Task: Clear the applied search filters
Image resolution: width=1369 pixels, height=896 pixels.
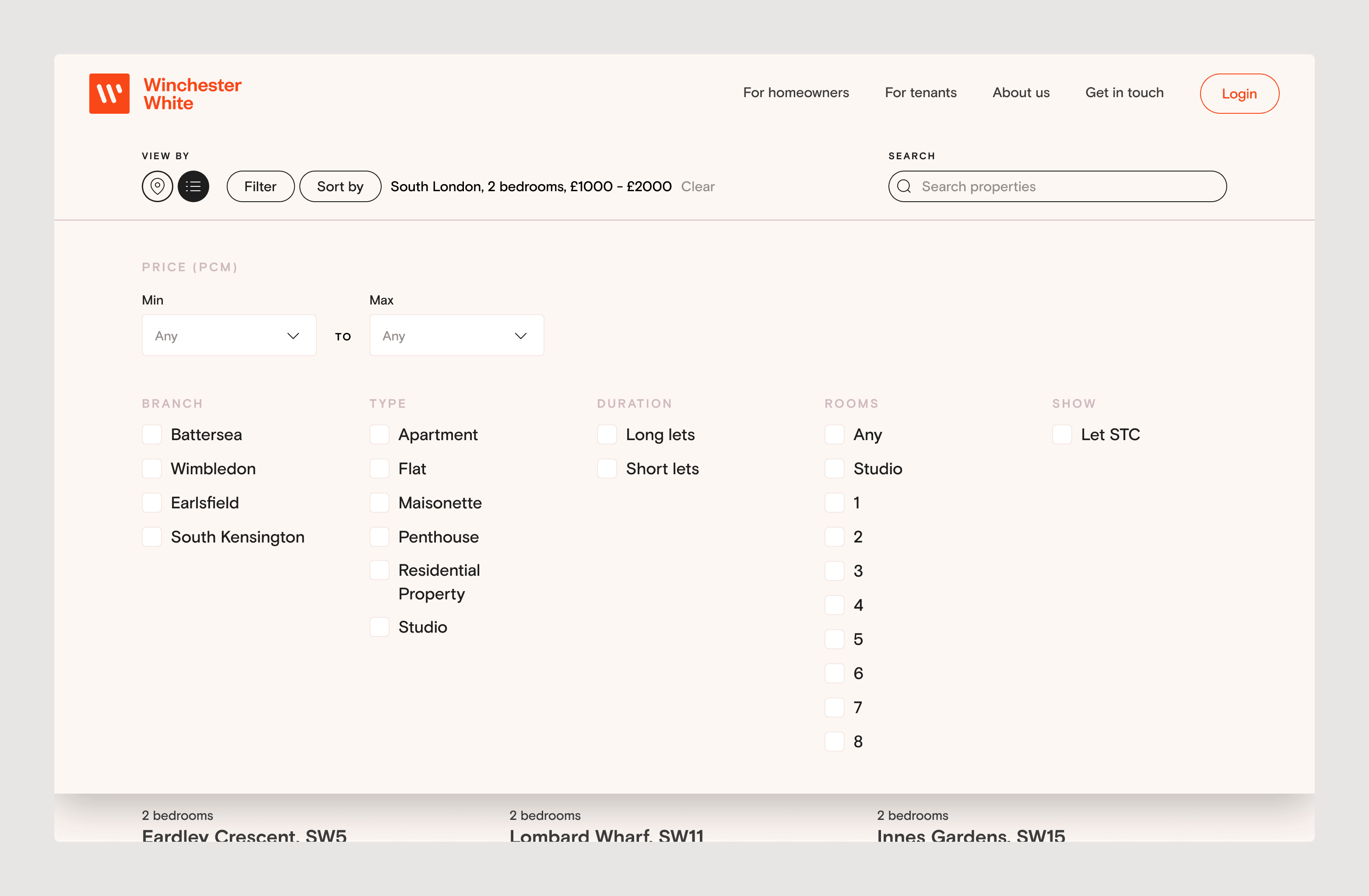Action: coord(697,186)
